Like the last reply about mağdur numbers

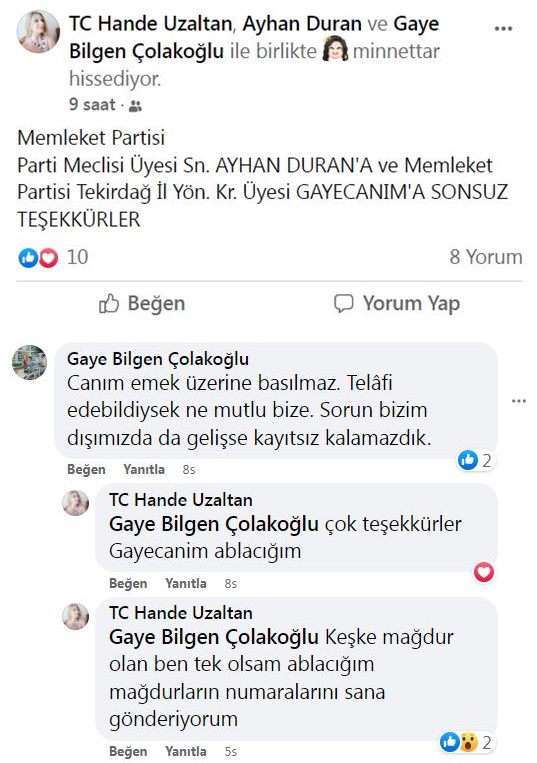coord(128,751)
